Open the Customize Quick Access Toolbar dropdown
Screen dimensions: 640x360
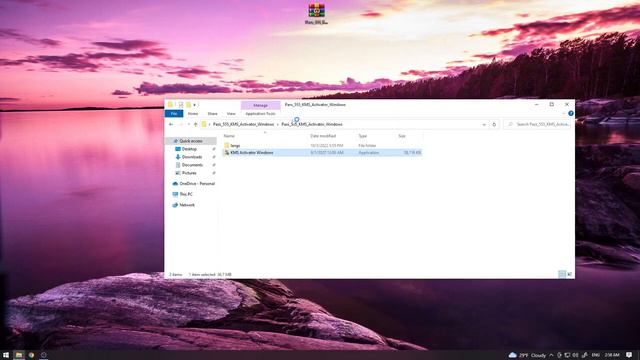[195, 105]
